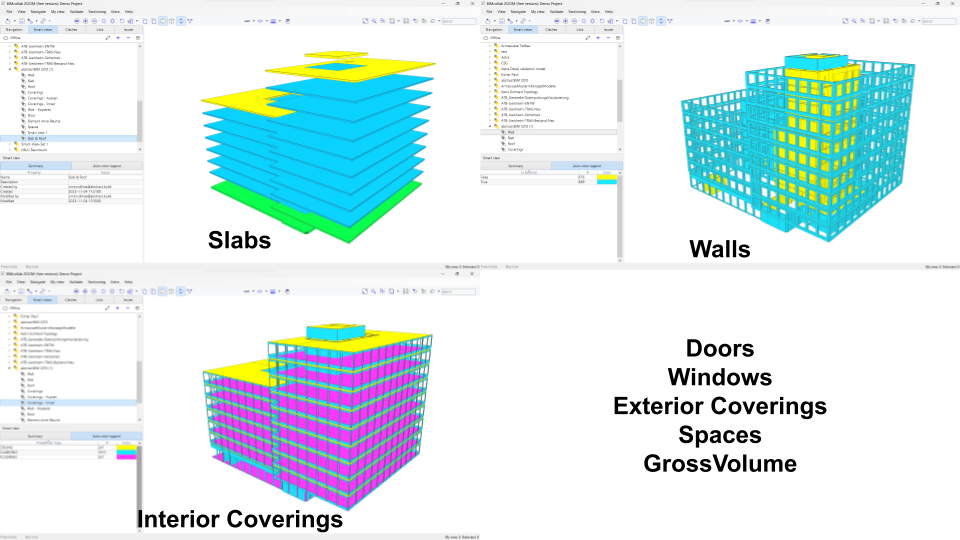Open the auto color legend tab in Slabs window
The image size is (960, 540).
click(106, 165)
